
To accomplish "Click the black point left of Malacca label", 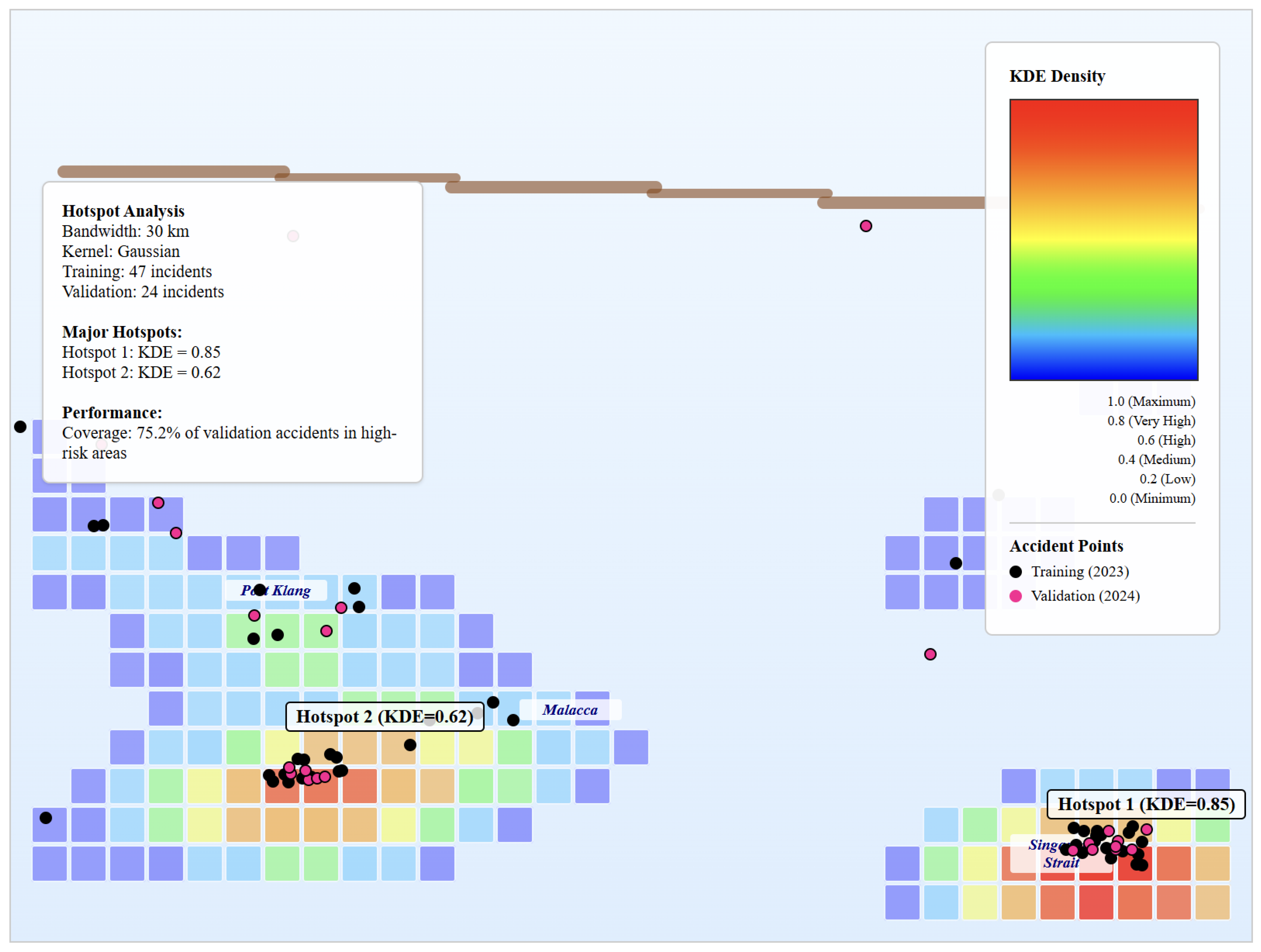I will tap(513, 720).
